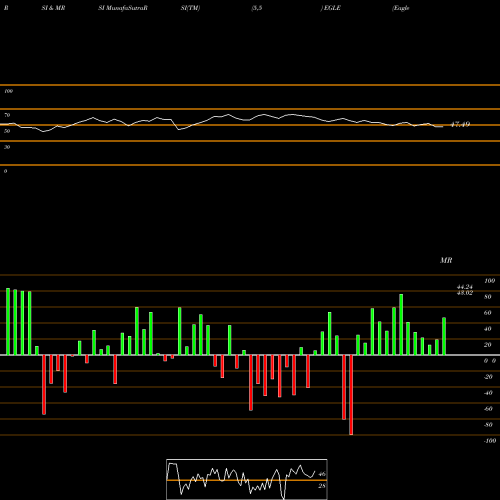Click the -100 label on the MR axis
Screen dimensions: 500x500
[490, 441]
